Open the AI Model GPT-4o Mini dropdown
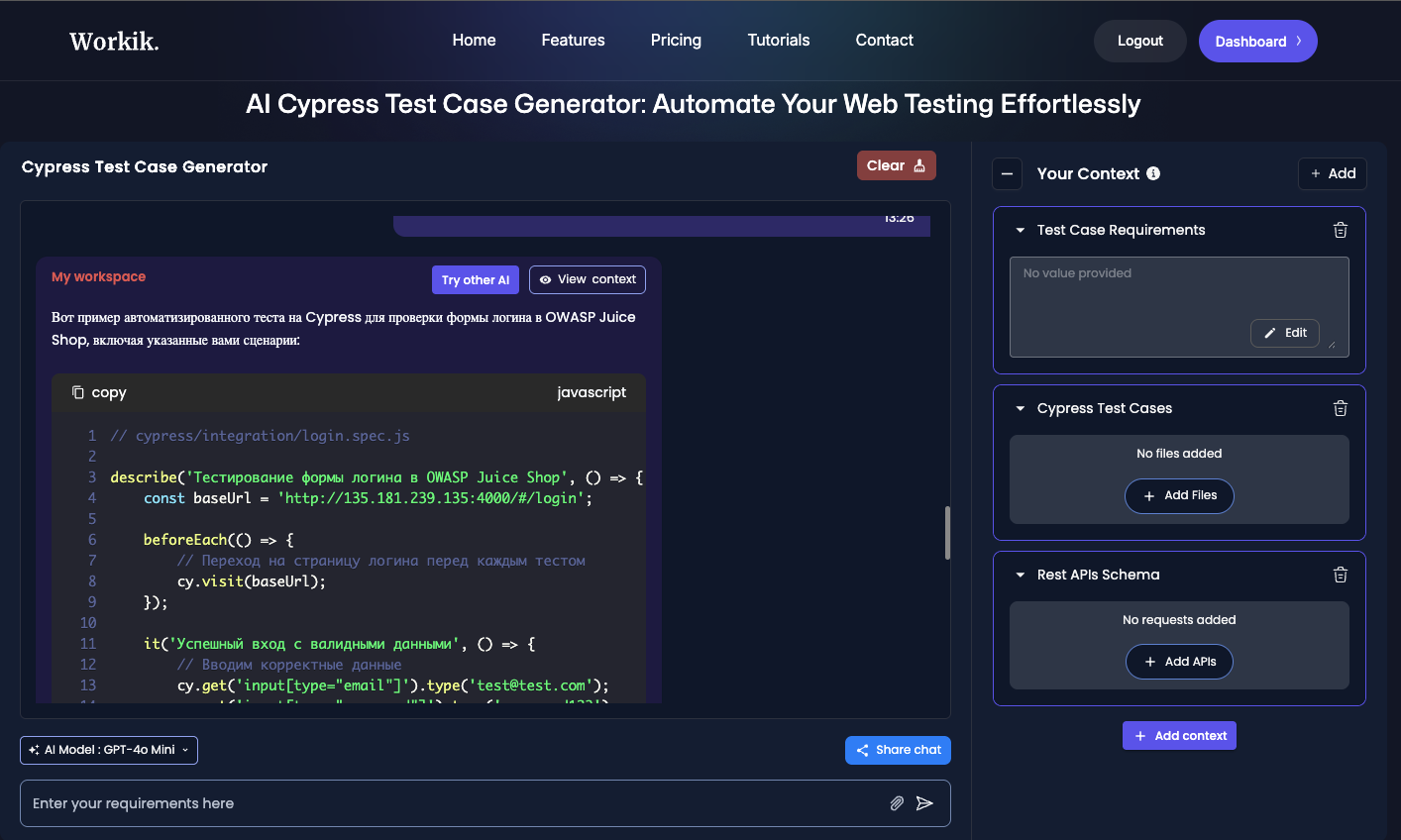Screen dimensions: 1401x840 pos(108,750)
